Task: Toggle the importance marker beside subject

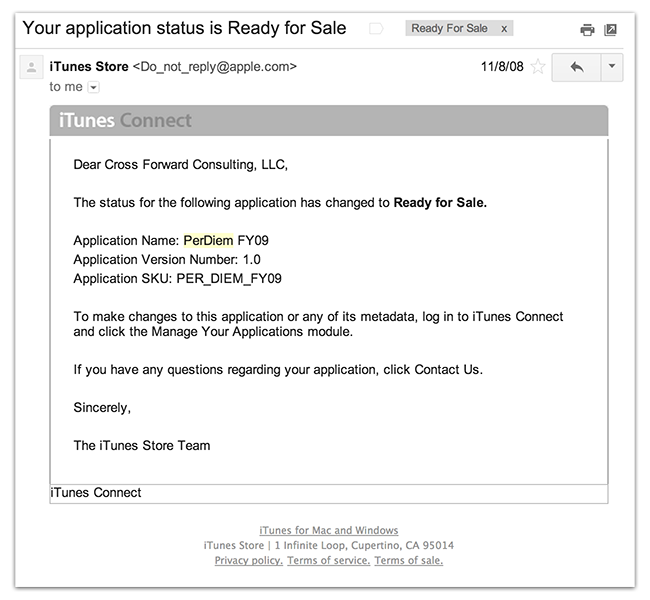Action: 376,29
